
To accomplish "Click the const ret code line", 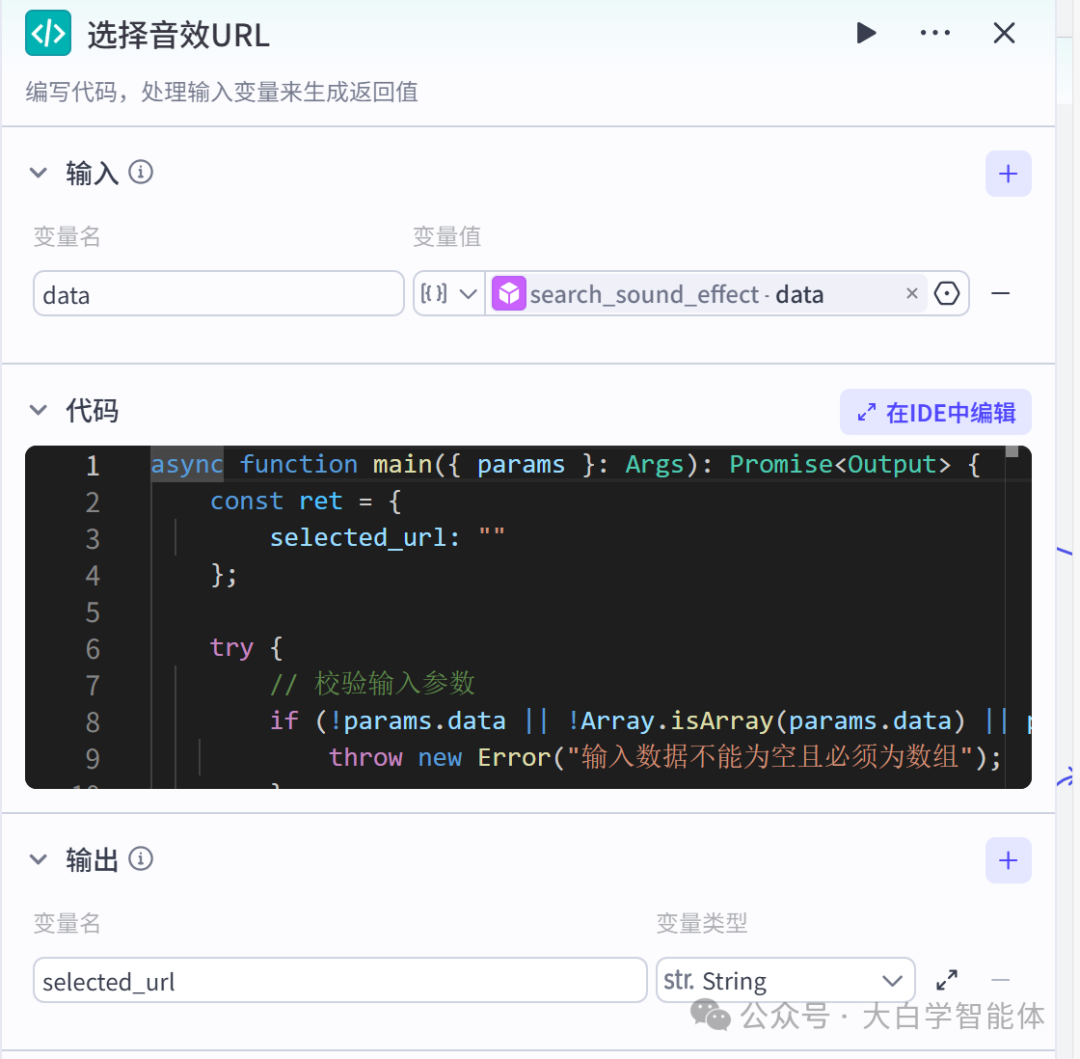I will tap(305, 501).
